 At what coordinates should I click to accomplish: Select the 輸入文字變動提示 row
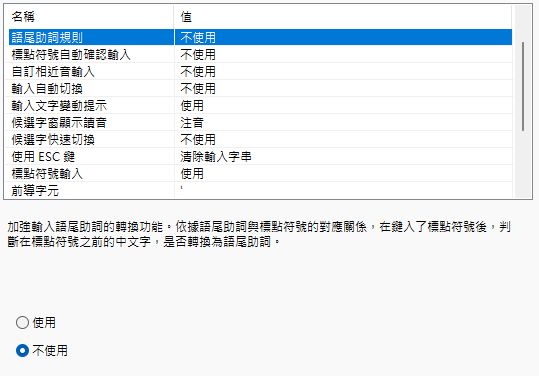click(260, 106)
